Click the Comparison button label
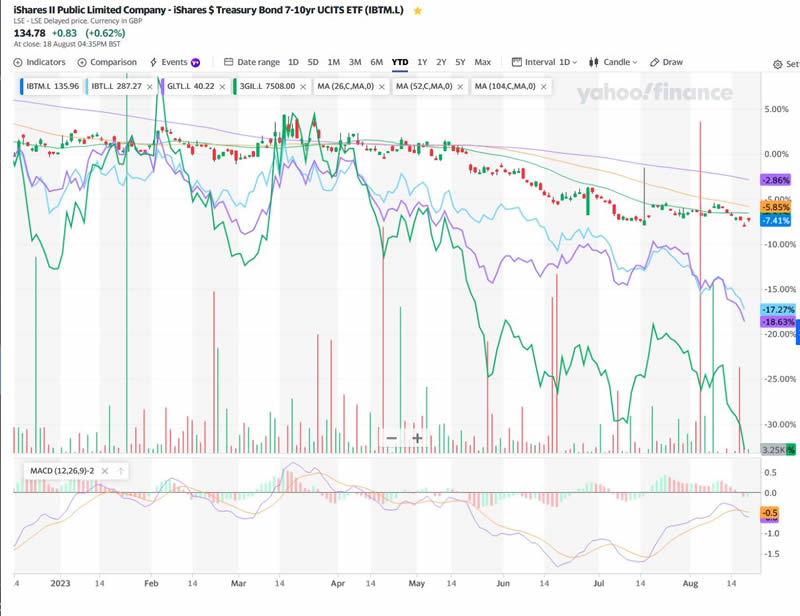This screenshot has width=800, height=616. point(113,62)
